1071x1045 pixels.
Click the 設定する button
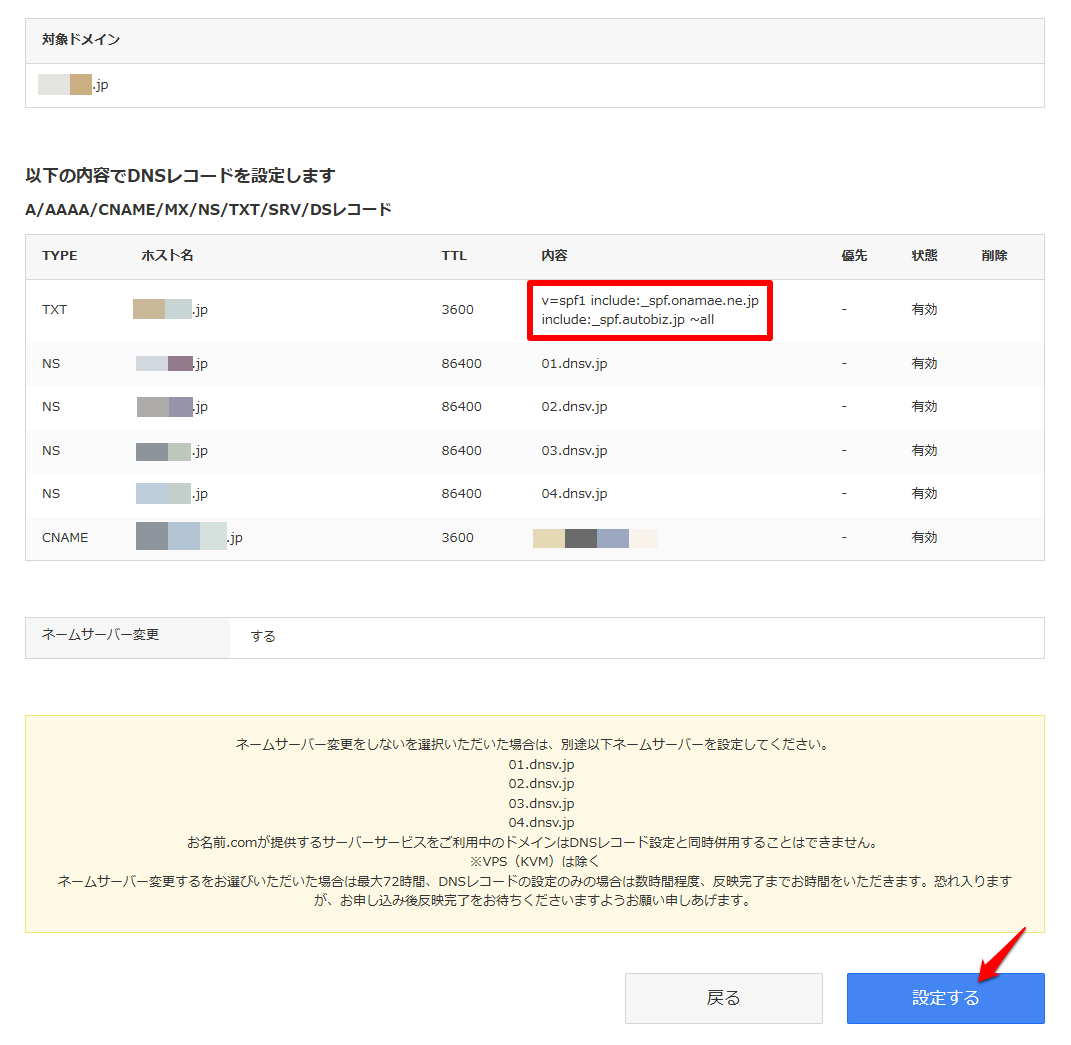[945, 998]
